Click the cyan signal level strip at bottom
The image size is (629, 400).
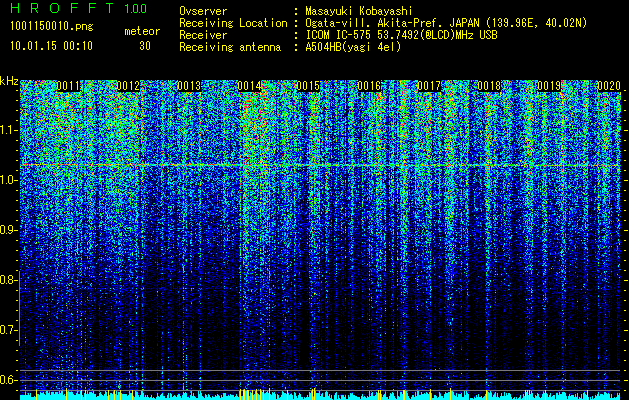321,396
